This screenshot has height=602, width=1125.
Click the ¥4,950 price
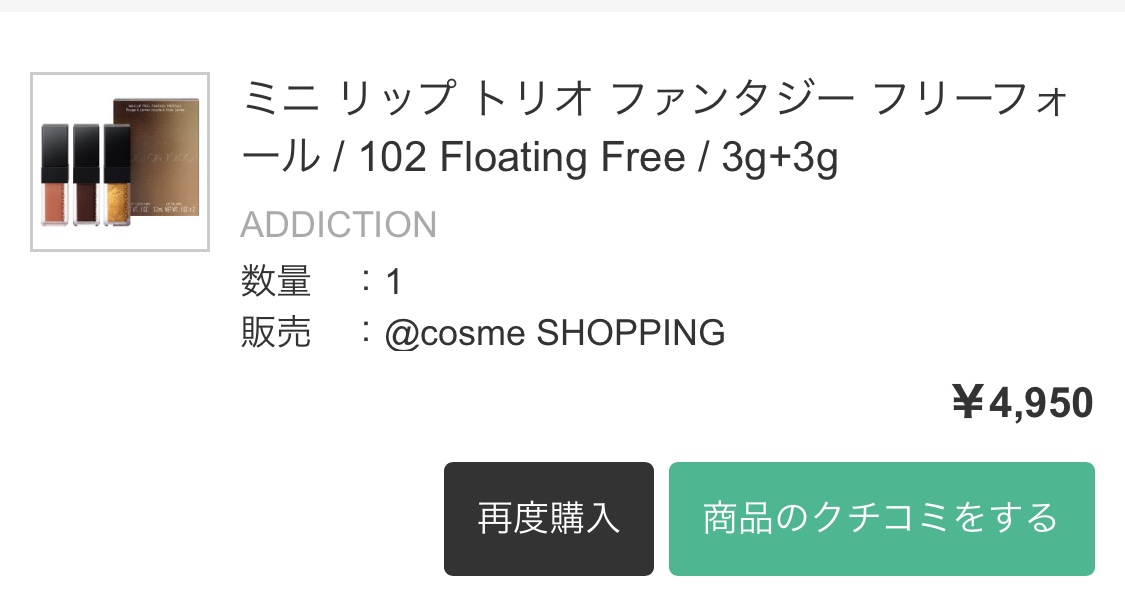[x=1022, y=404]
